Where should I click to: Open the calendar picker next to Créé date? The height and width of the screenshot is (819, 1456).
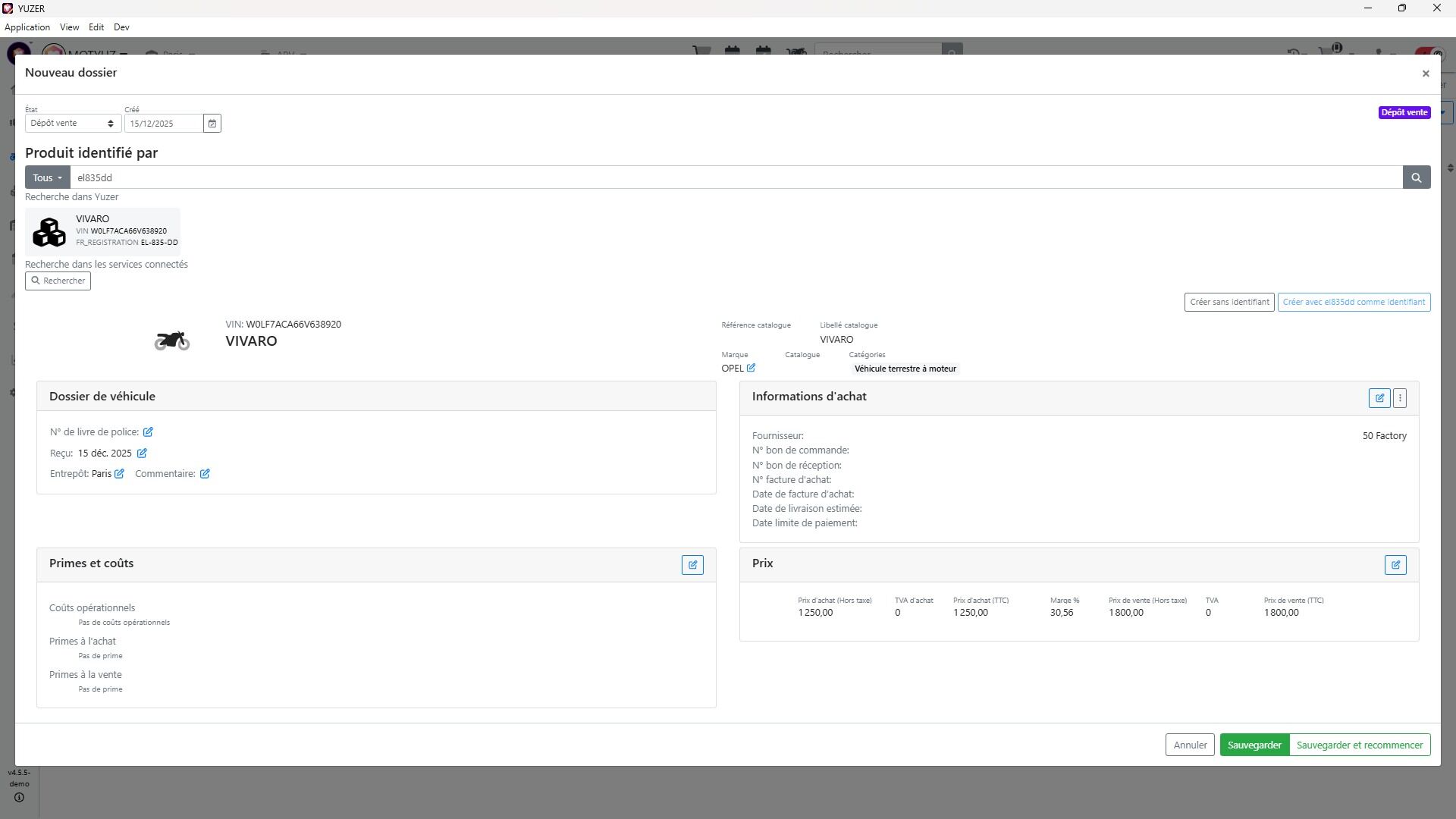click(212, 124)
